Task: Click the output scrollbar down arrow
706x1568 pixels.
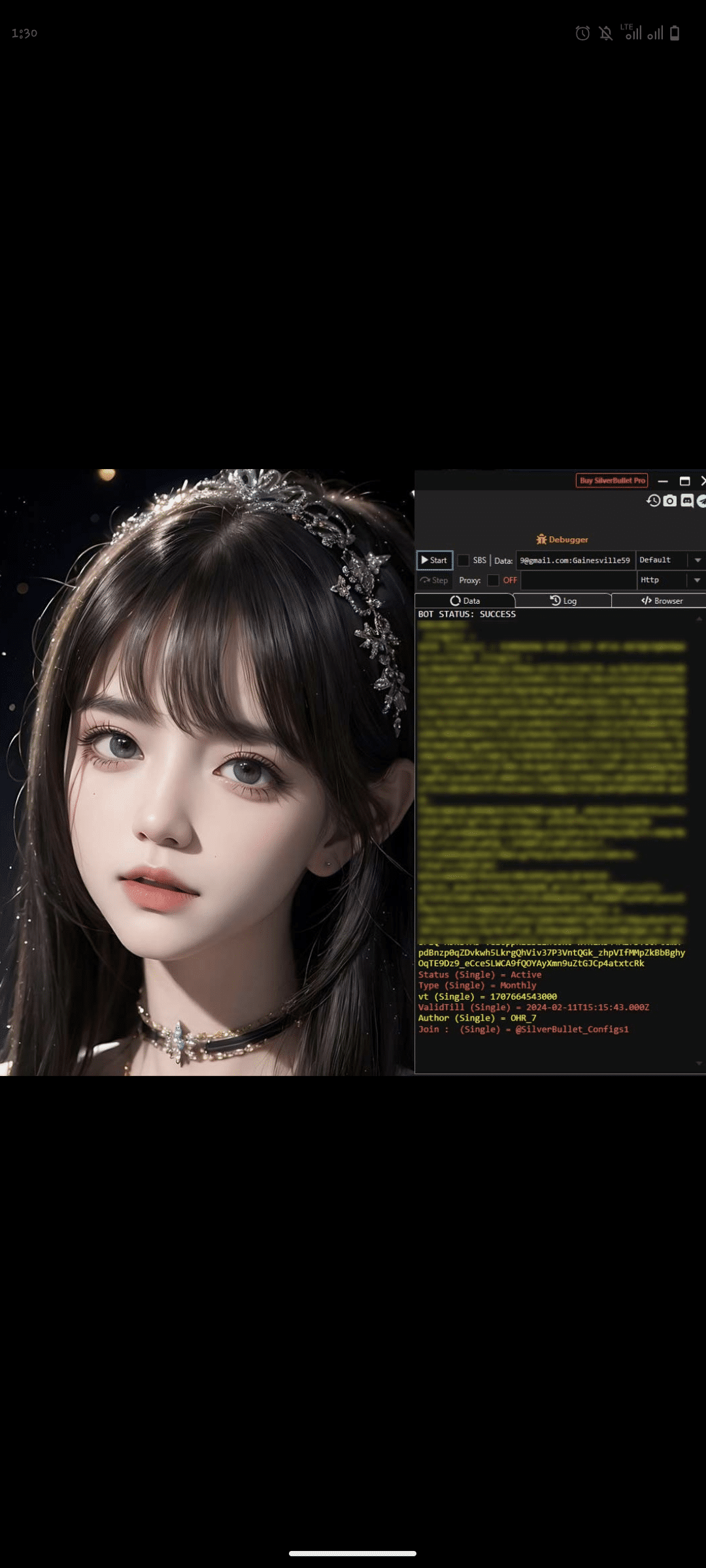Action: (x=699, y=1063)
